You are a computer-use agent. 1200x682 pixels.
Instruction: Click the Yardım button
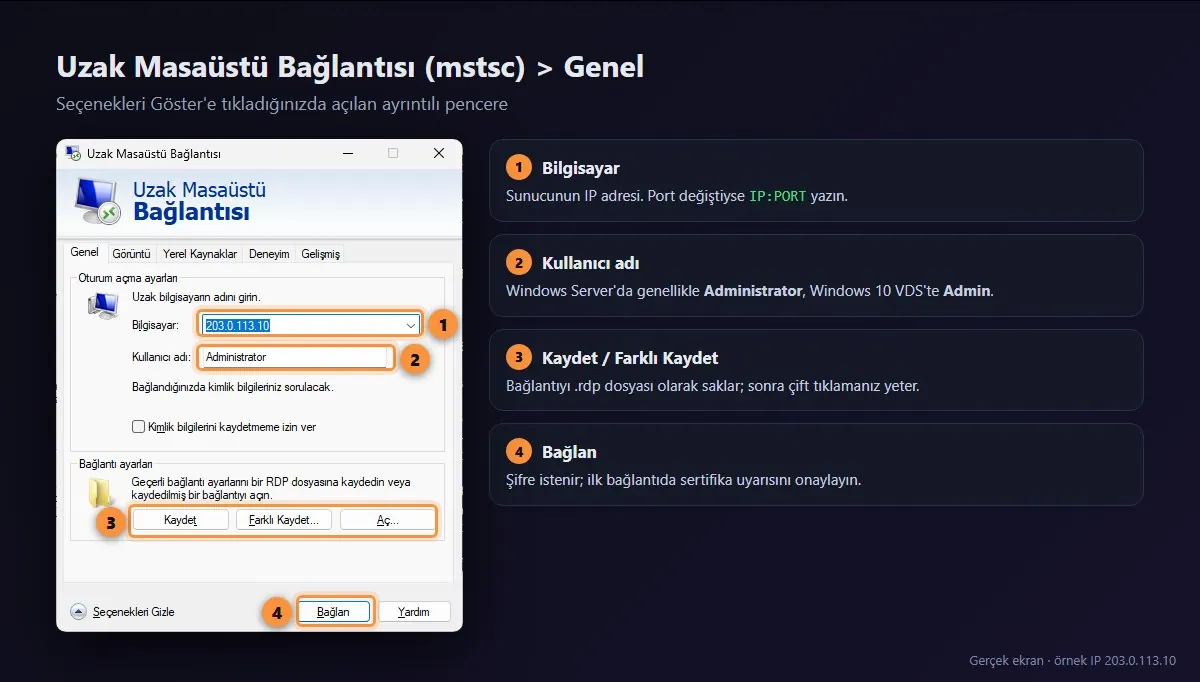click(414, 611)
